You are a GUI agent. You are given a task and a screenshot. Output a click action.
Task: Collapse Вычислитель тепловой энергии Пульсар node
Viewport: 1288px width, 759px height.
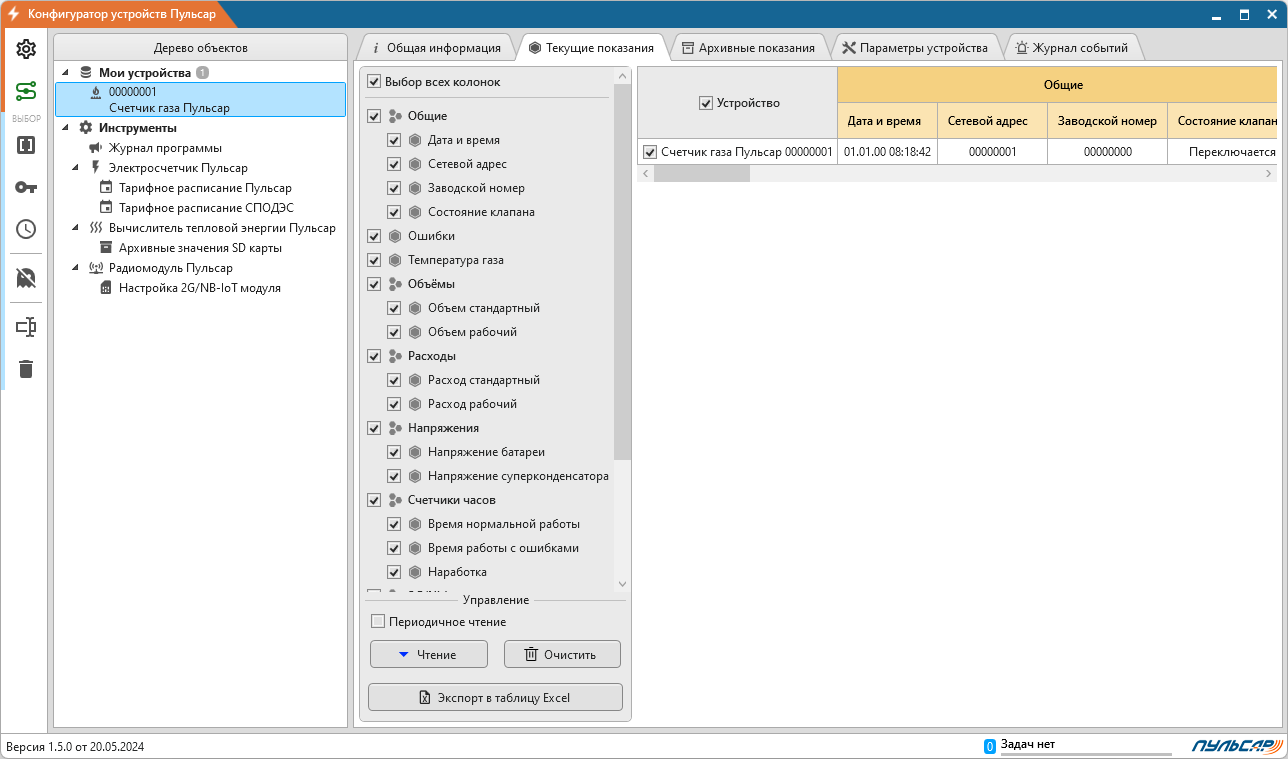point(76,228)
